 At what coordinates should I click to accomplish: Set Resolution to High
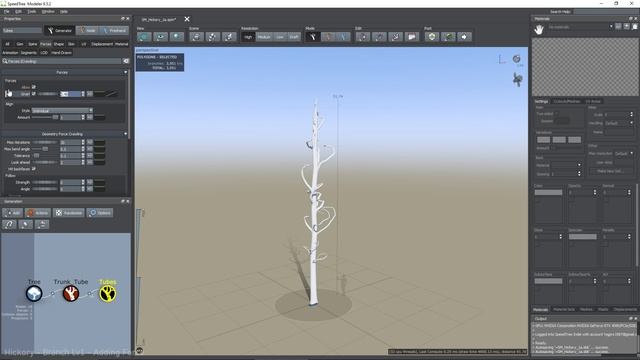coord(248,37)
